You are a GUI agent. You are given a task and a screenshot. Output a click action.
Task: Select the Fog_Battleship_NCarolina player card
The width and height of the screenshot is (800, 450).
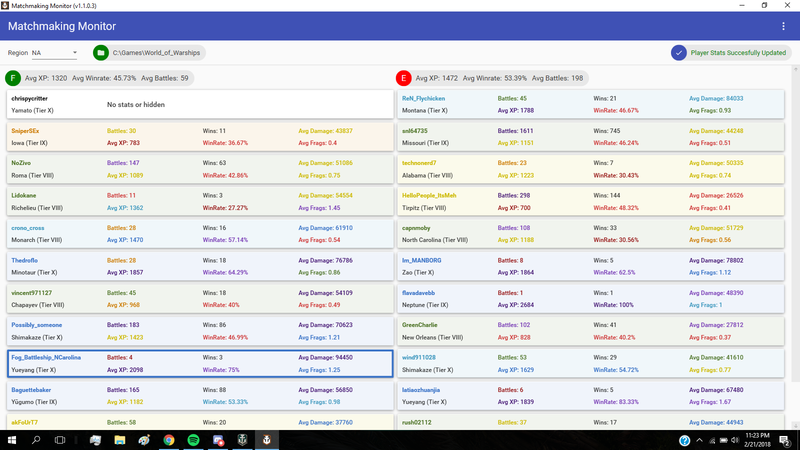coord(200,363)
